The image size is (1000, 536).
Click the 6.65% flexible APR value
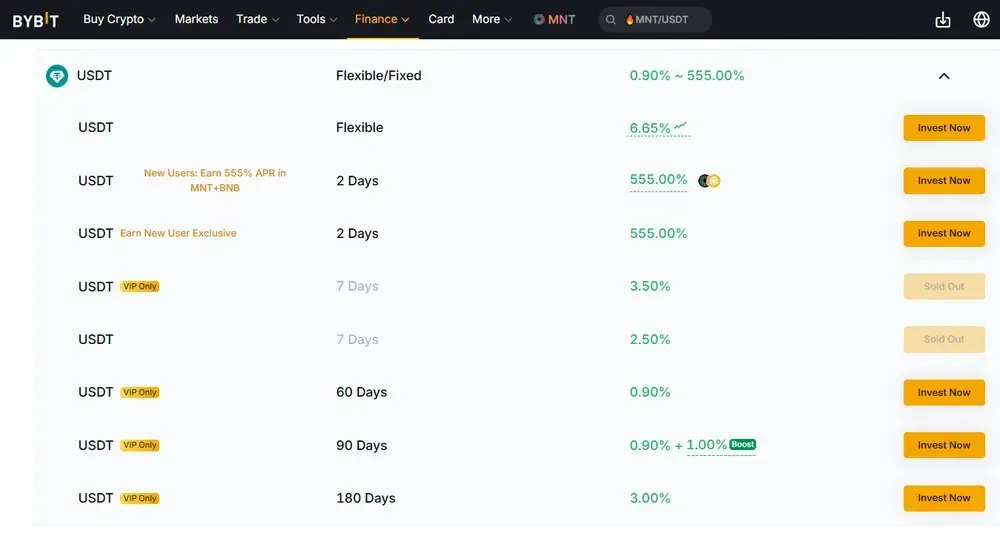pyautogui.click(x=650, y=128)
